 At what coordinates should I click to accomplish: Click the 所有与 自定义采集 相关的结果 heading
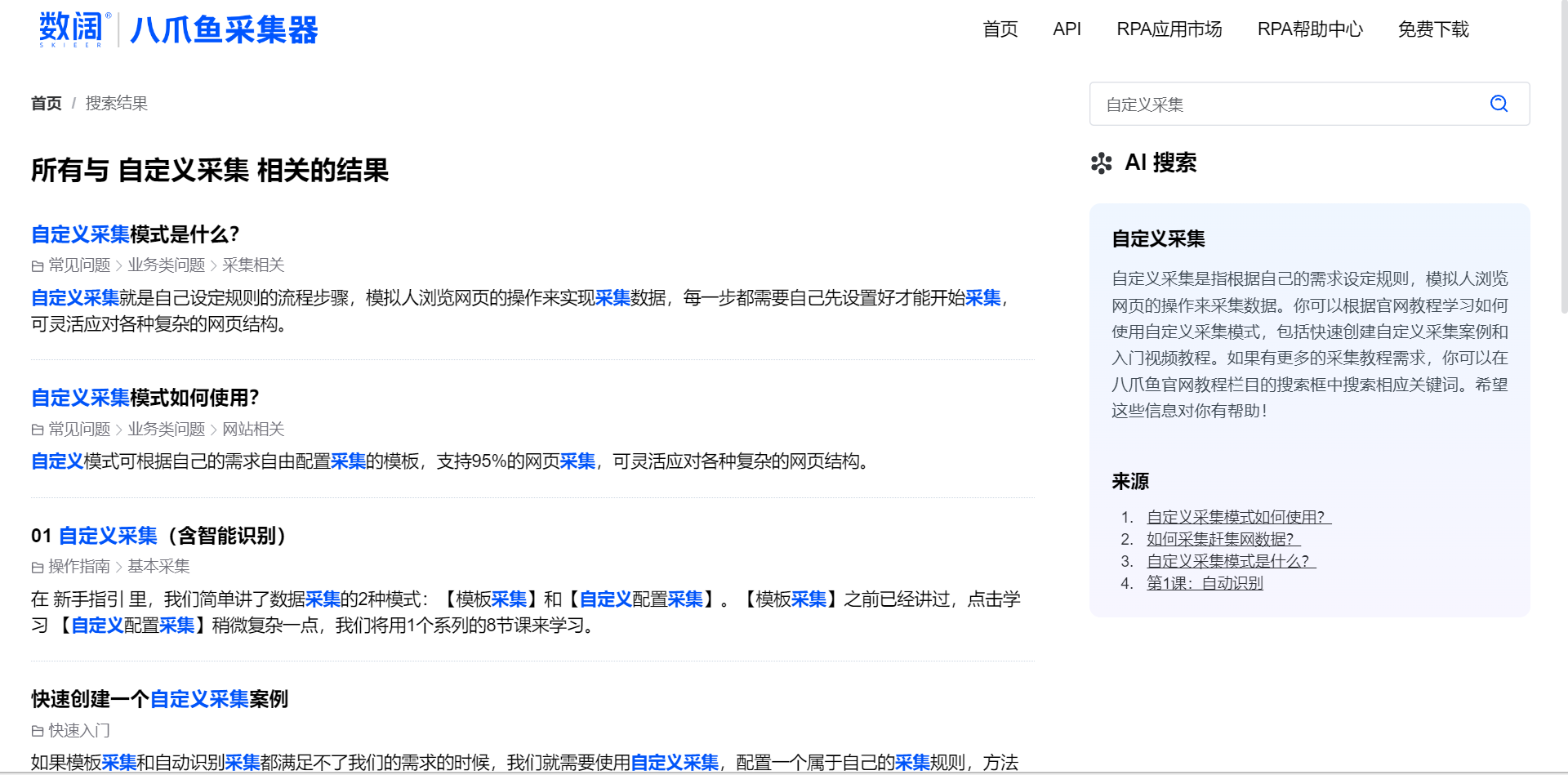pos(210,171)
